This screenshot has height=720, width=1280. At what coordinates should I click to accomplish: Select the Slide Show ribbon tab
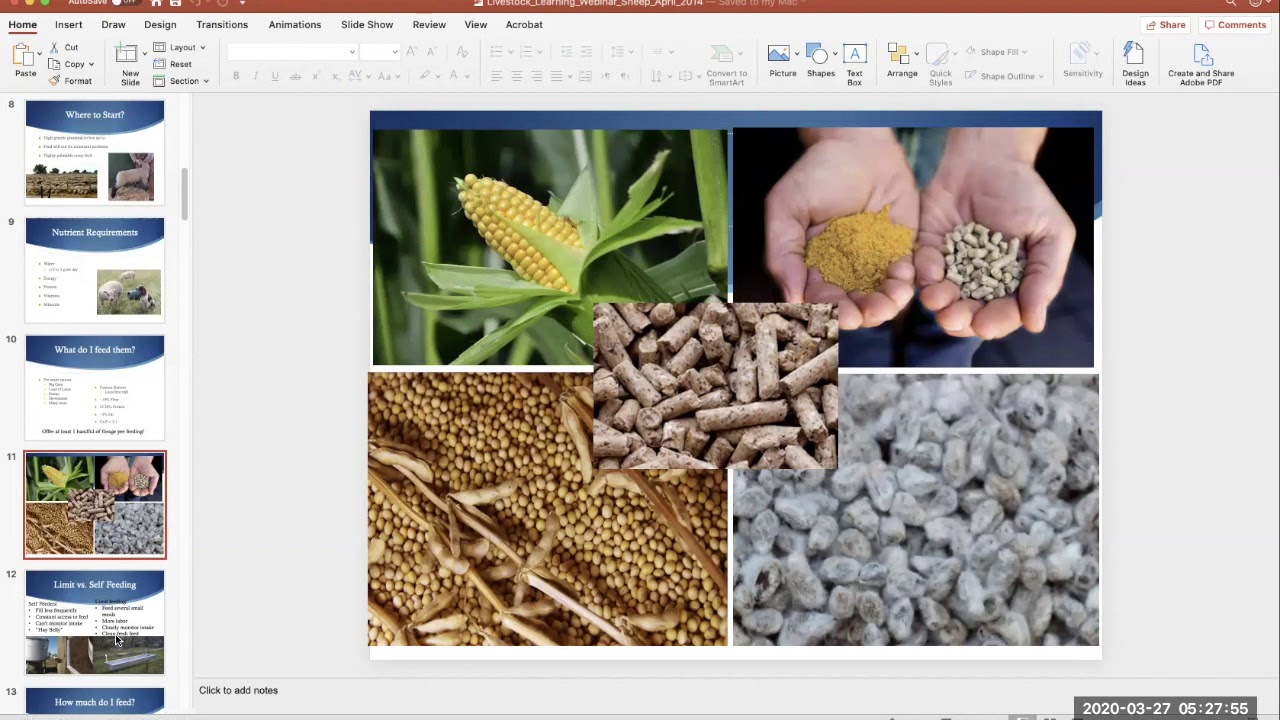point(367,25)
